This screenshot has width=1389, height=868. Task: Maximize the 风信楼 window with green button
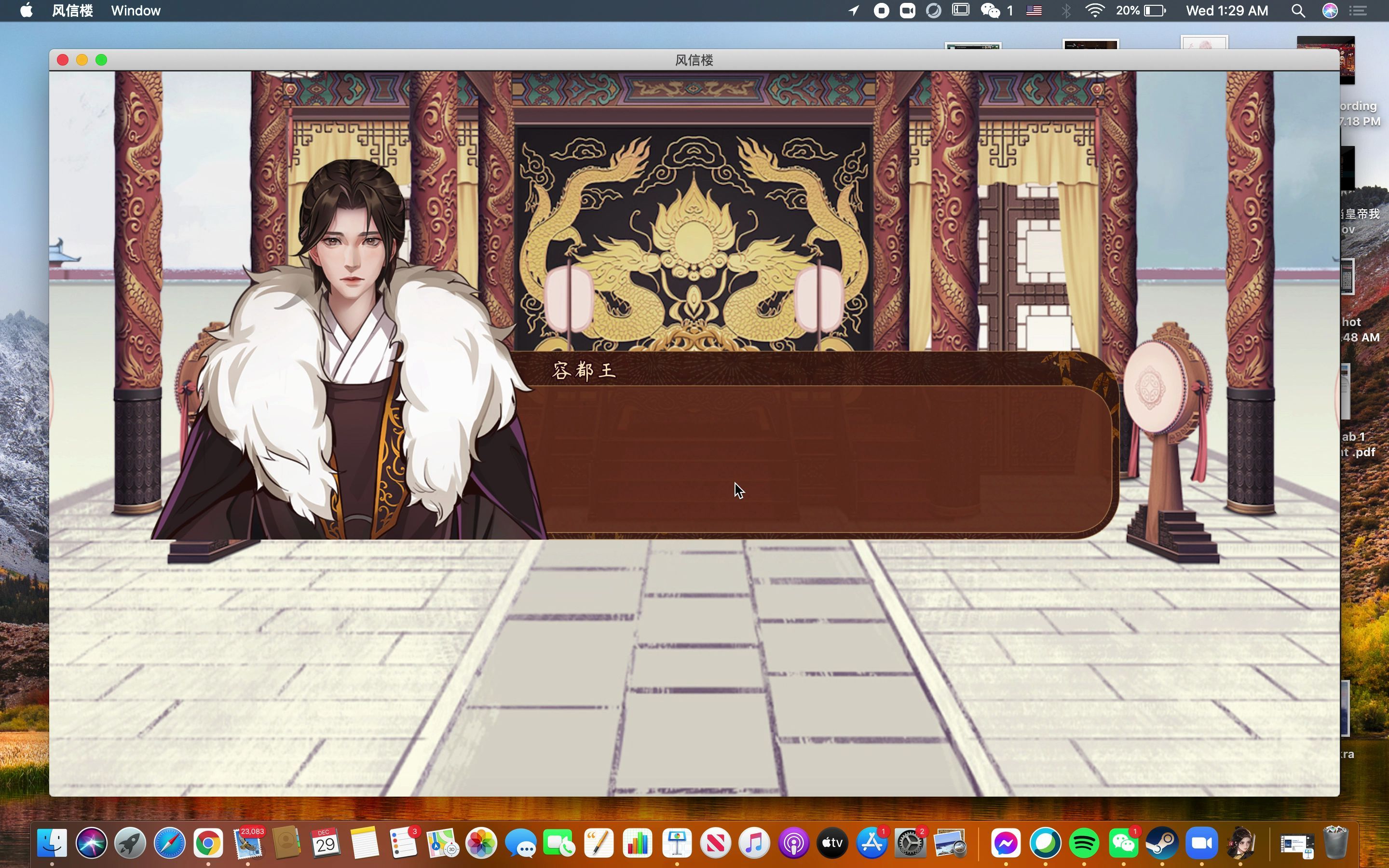point(102,60)
